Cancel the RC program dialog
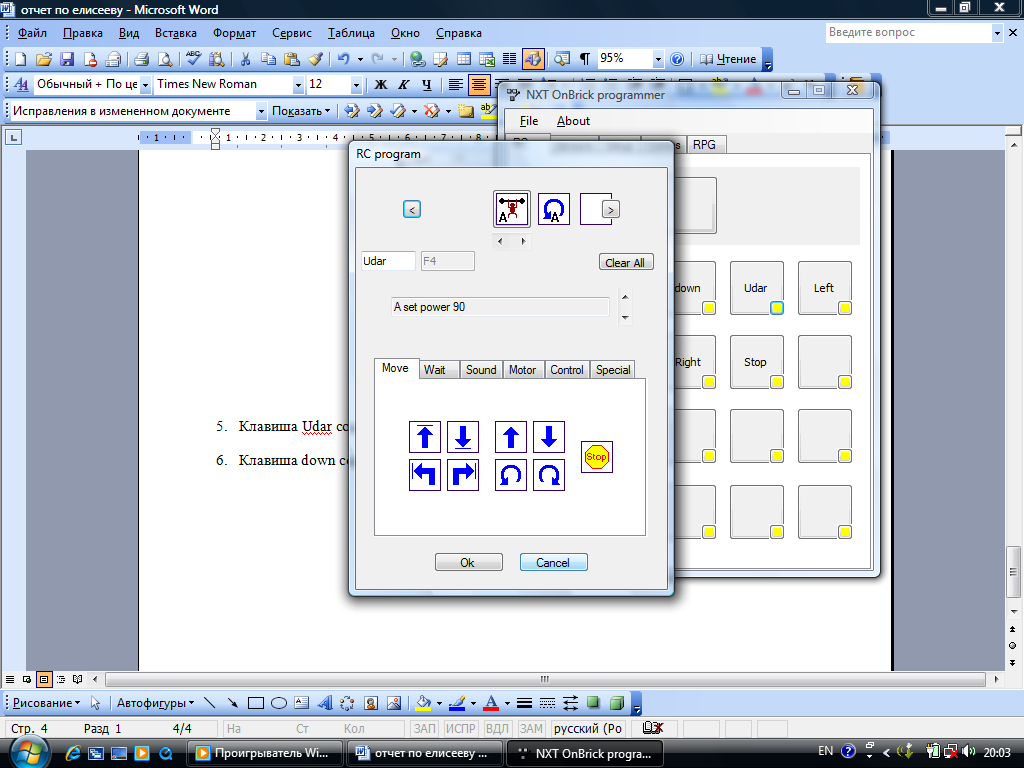 pos(554,562)
